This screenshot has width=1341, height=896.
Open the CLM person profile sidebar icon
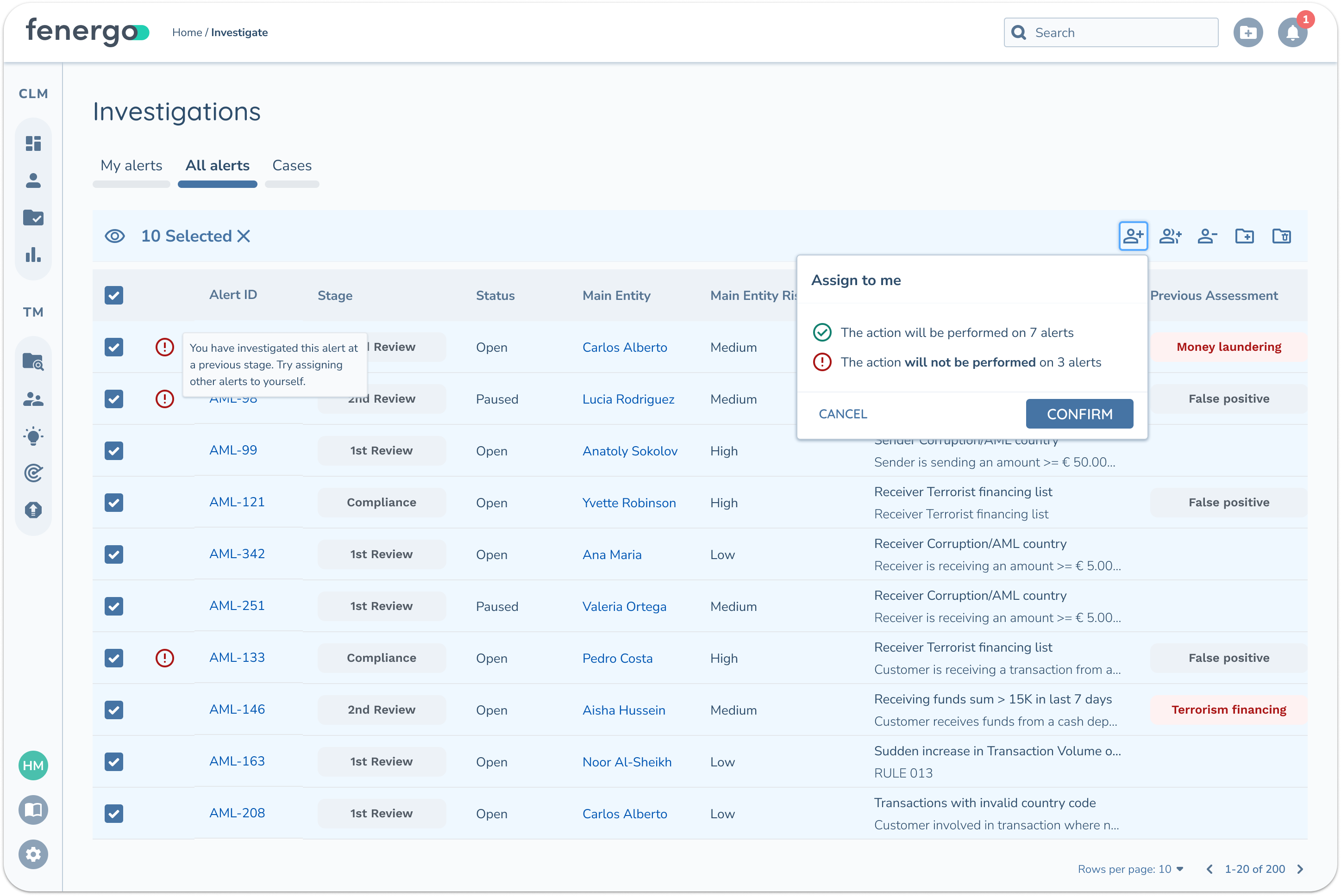pos(33,180)
